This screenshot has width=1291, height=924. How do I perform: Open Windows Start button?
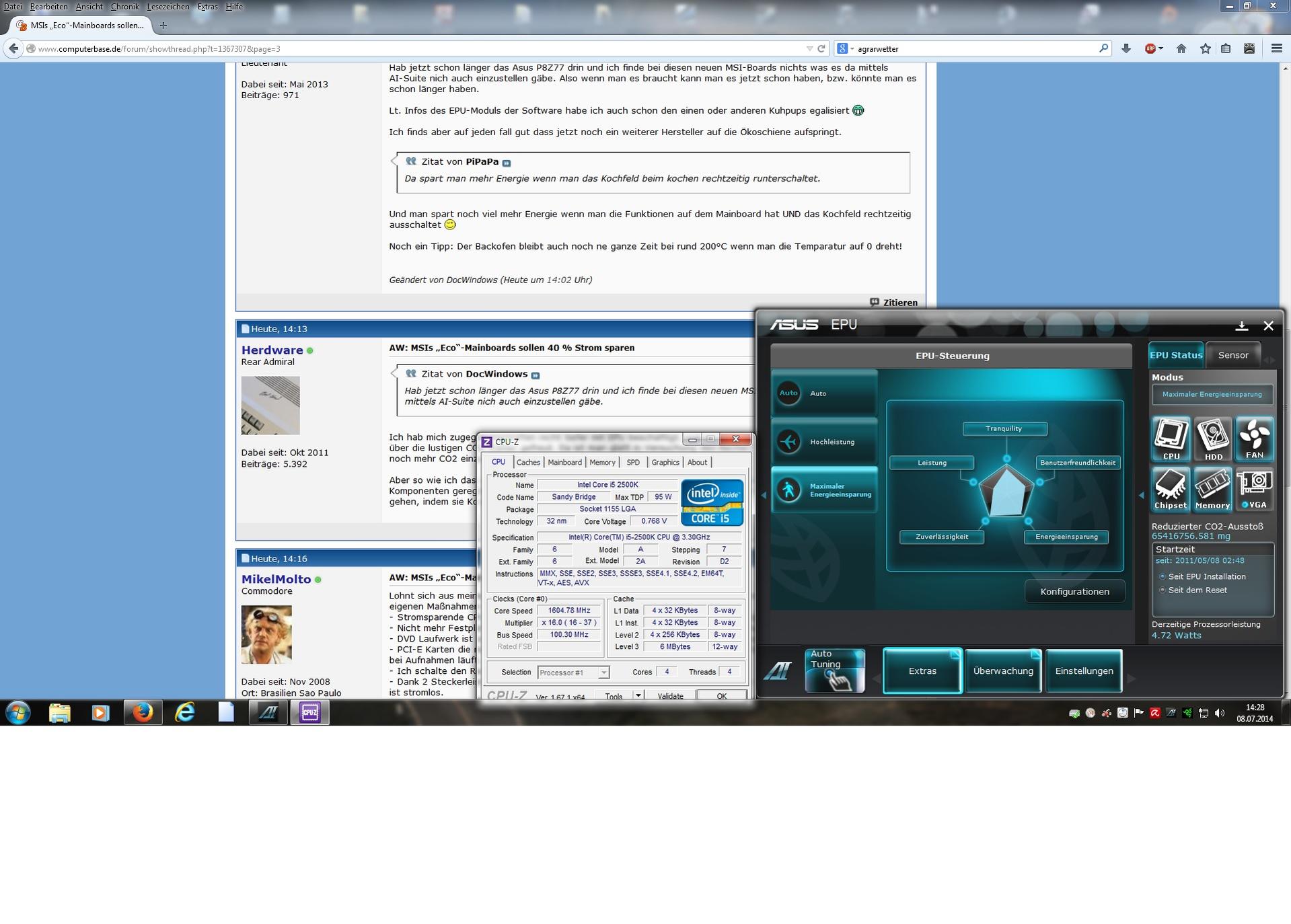[17, 712]
